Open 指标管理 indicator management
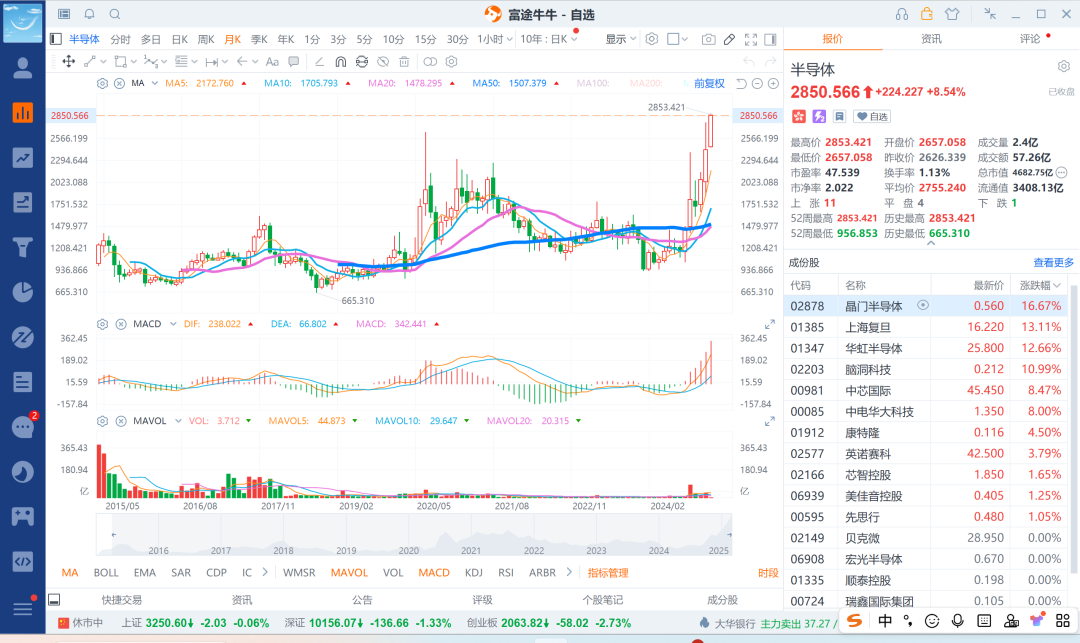The width and height of the screenshot is (1080, 643). [x=608, y=573]
